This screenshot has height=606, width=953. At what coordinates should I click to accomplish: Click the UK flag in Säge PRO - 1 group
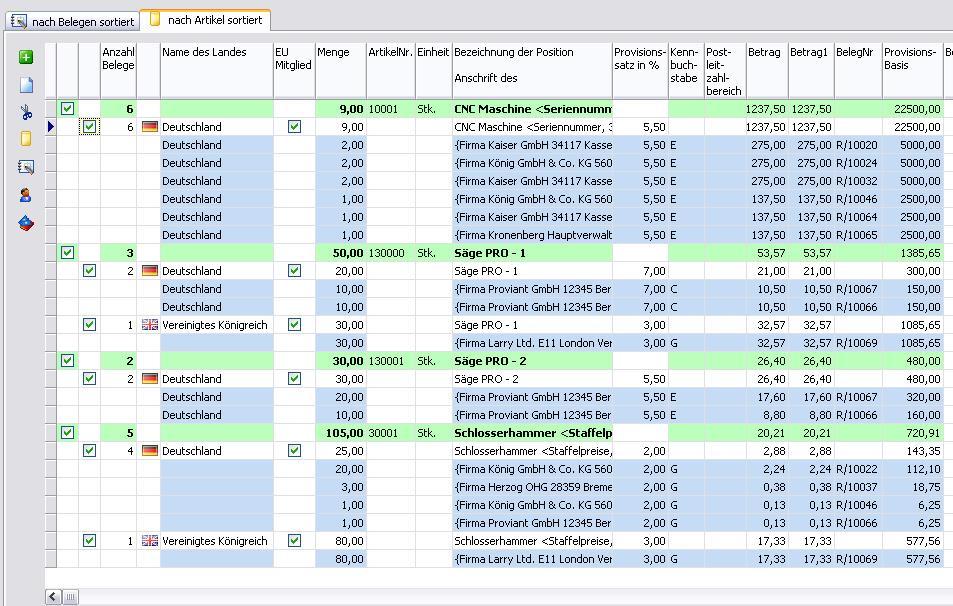tap(150, 325)
